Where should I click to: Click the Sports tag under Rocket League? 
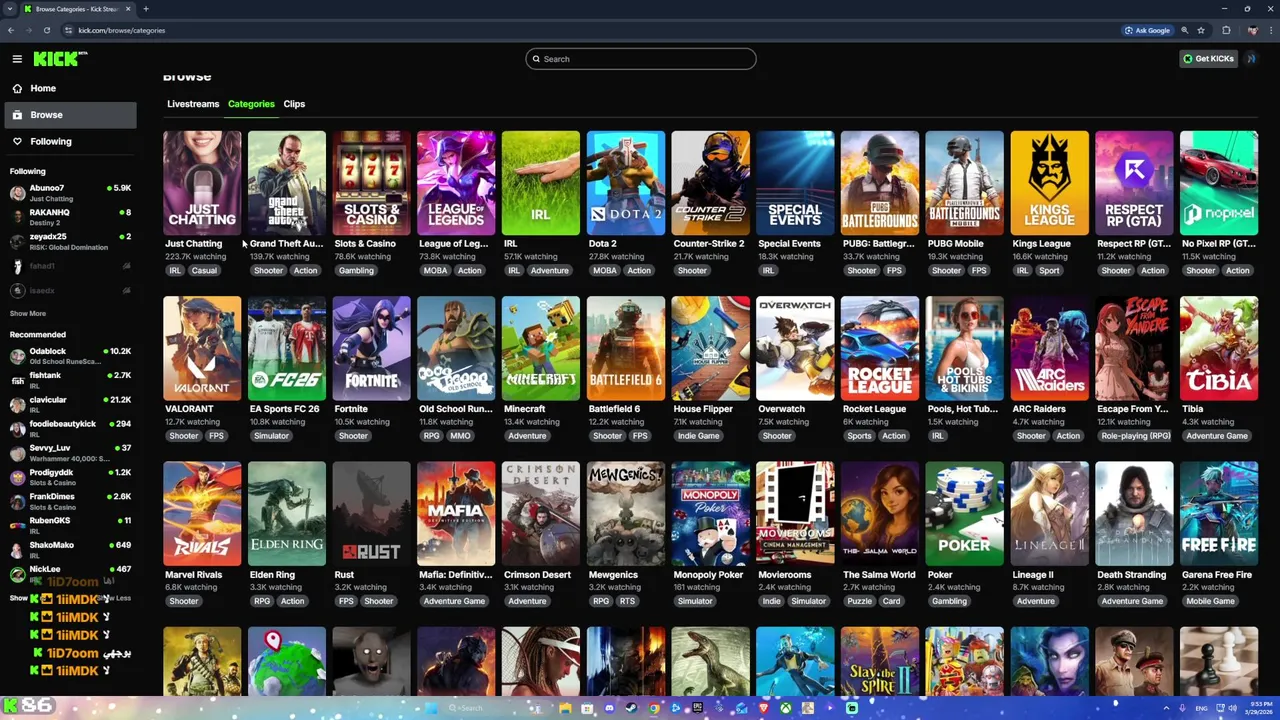[x=859, y=436]
